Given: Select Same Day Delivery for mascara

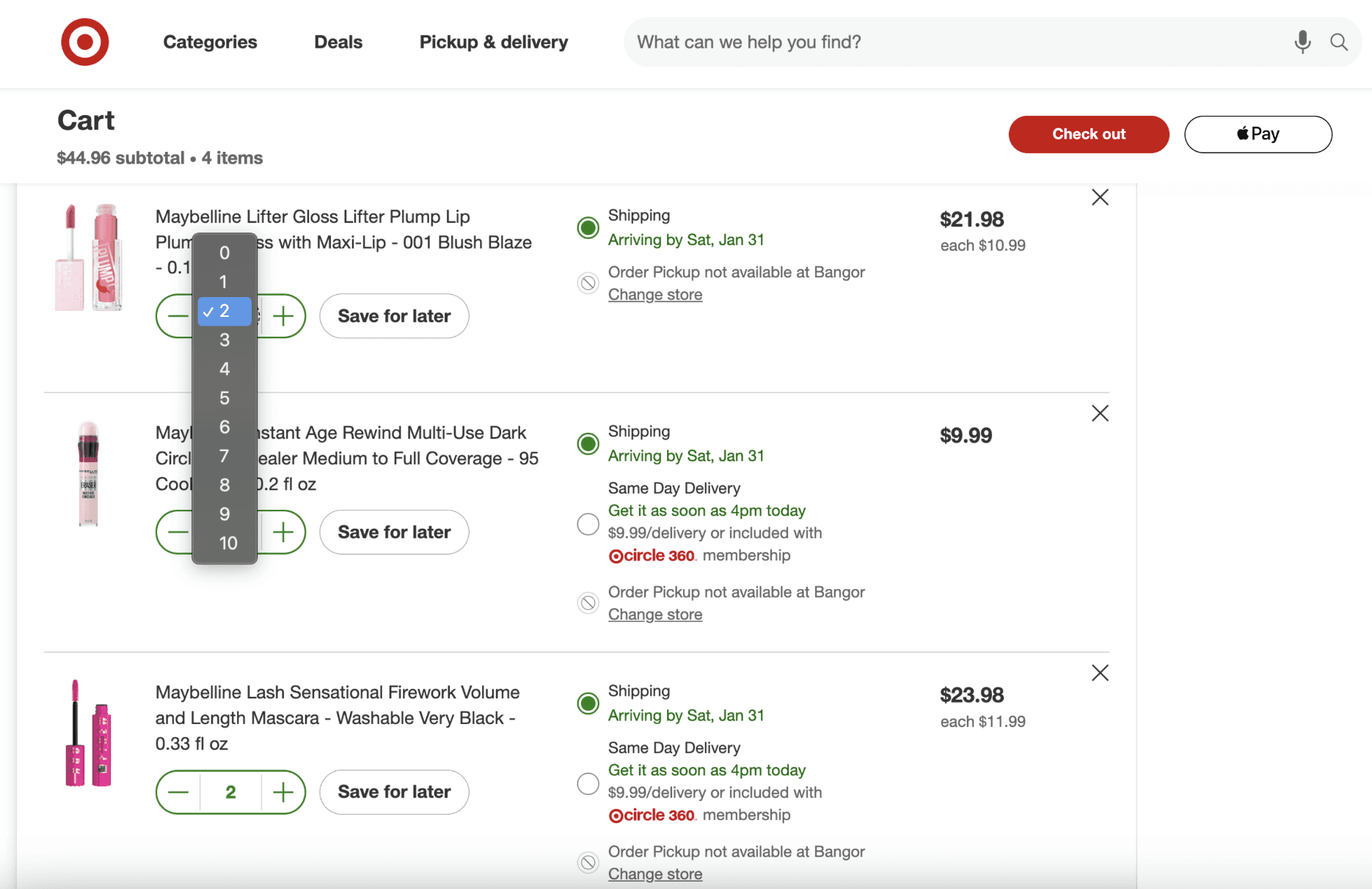Looking at the screenshot, I should [x=588, y=783].
